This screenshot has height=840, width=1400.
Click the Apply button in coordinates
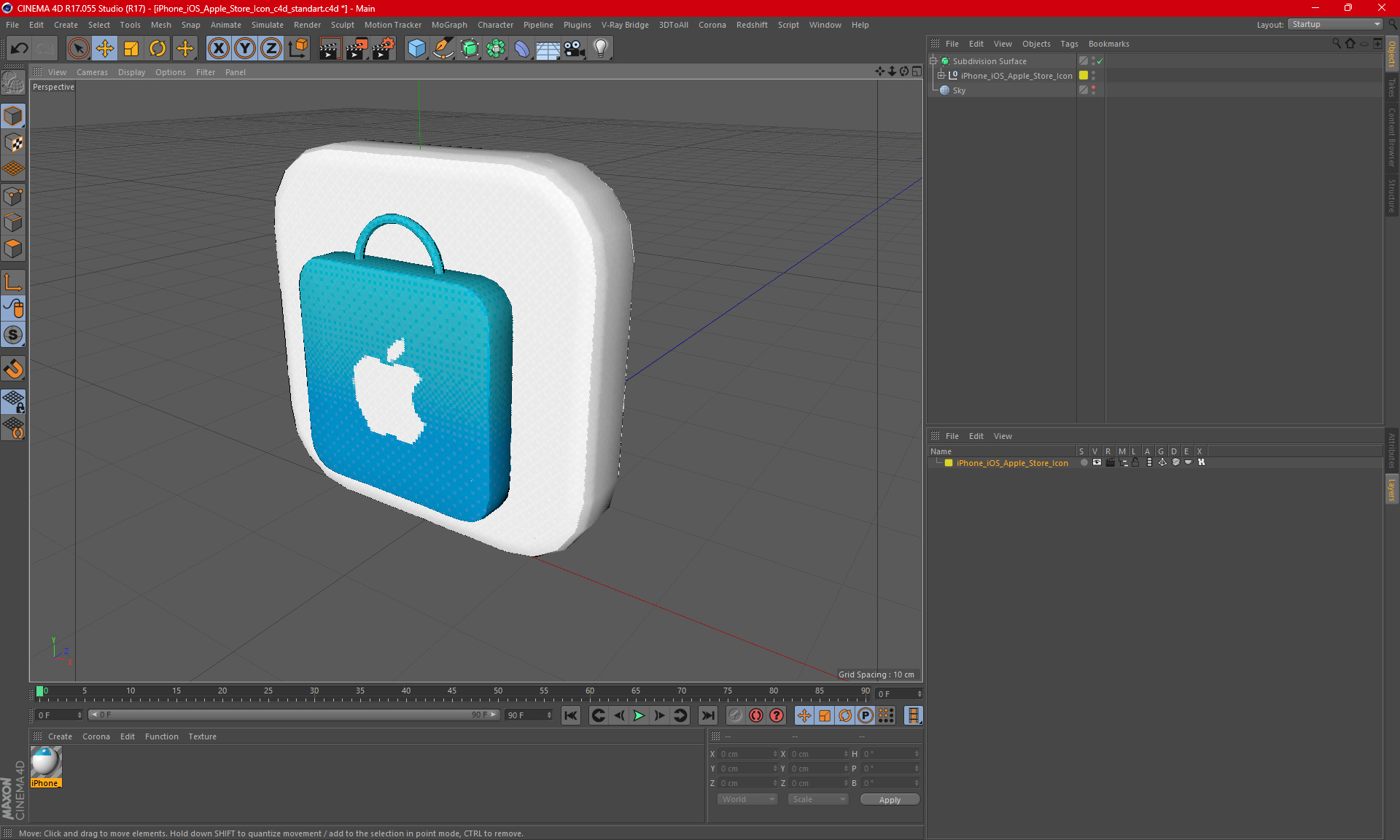click(890, 799)
